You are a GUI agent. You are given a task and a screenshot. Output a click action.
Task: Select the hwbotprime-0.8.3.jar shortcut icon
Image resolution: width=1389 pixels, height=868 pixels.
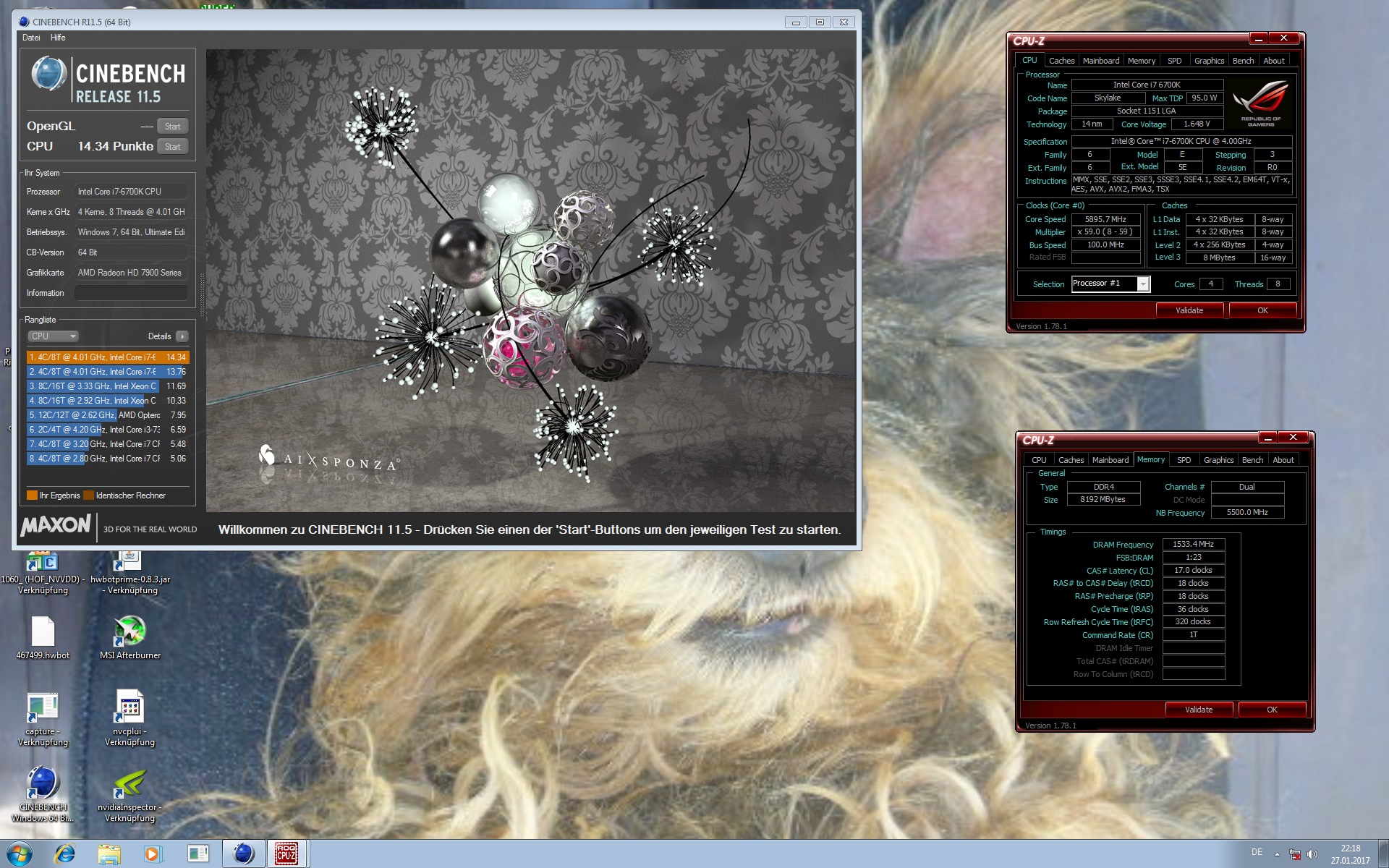(130, 573)
